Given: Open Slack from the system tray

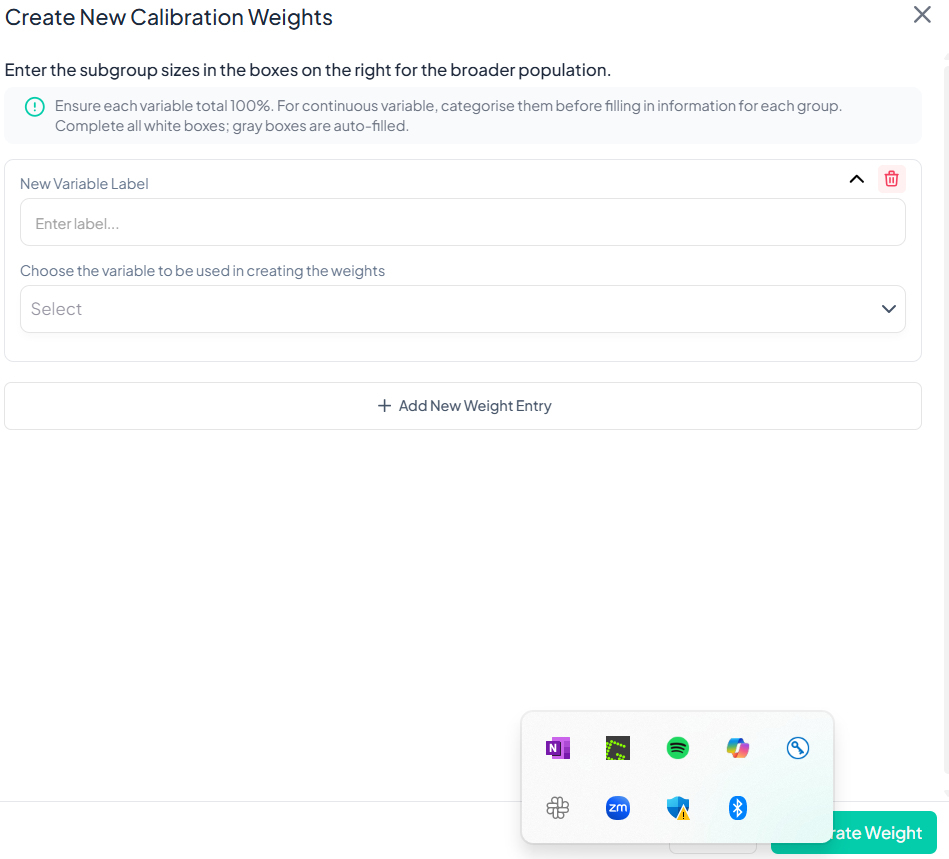Looking at the screenshot, I should pos(558,808).
